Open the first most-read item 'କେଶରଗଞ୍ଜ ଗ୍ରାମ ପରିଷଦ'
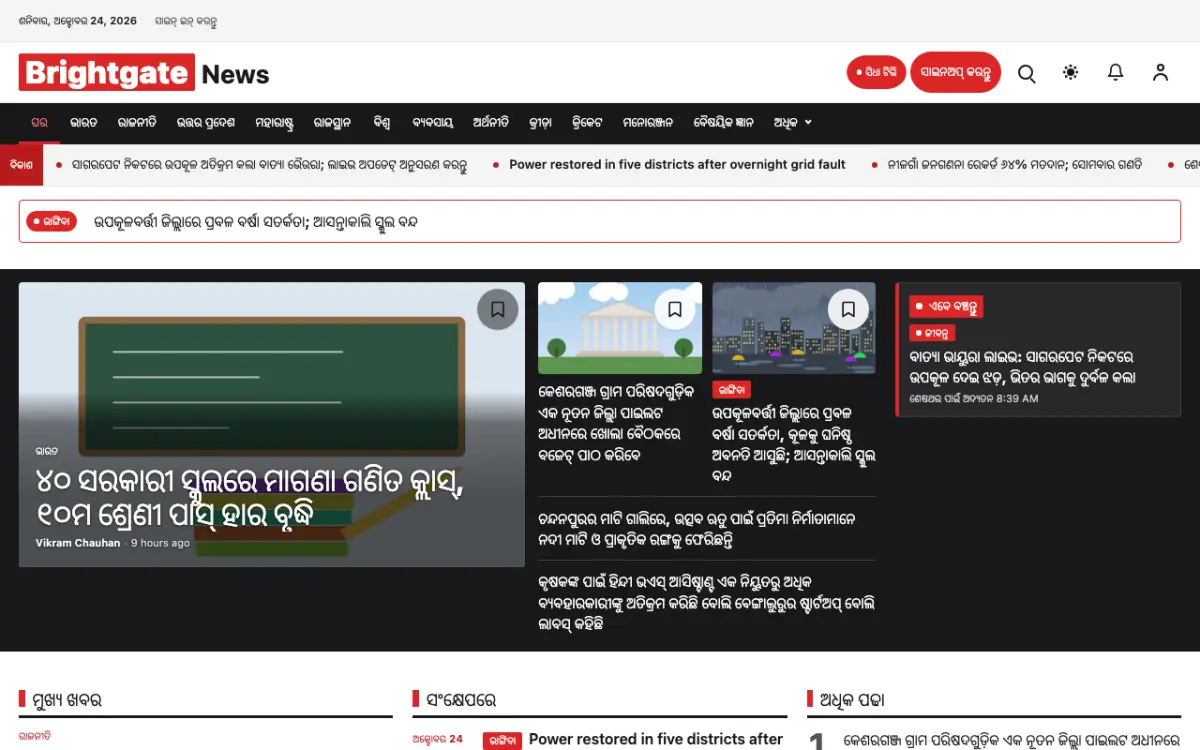1200x750 pixels. [1012, 741]
